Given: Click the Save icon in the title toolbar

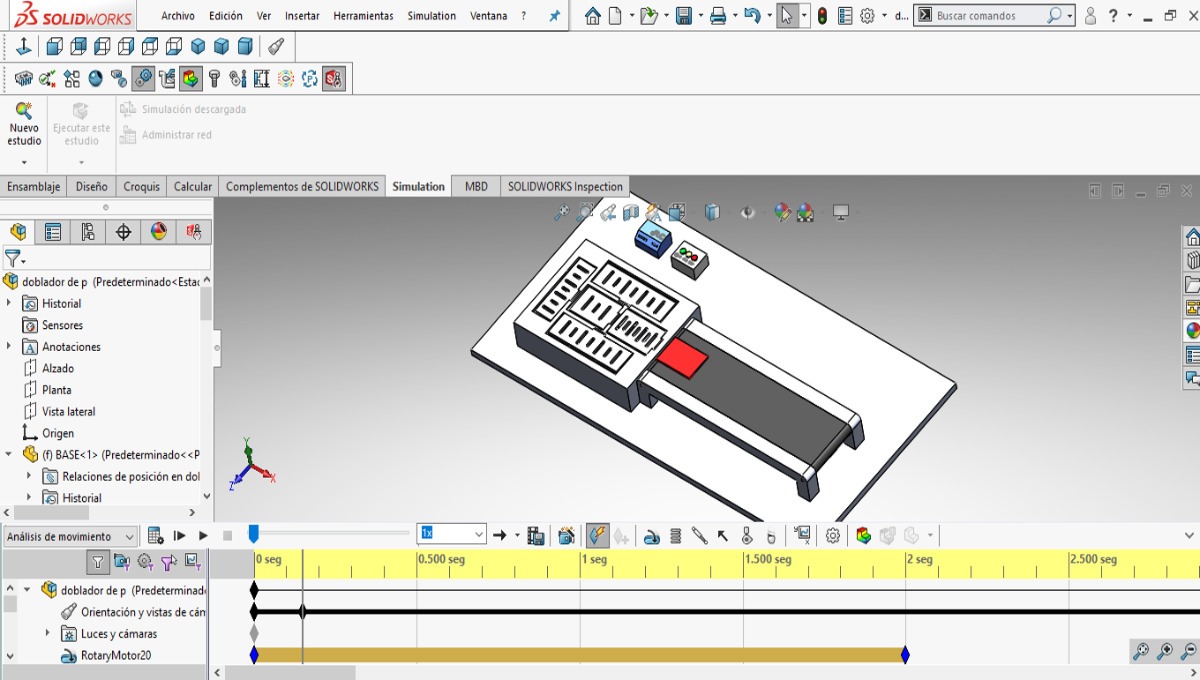Looking at the screenshot, I should pyautogui.click(x=683, y=16).
